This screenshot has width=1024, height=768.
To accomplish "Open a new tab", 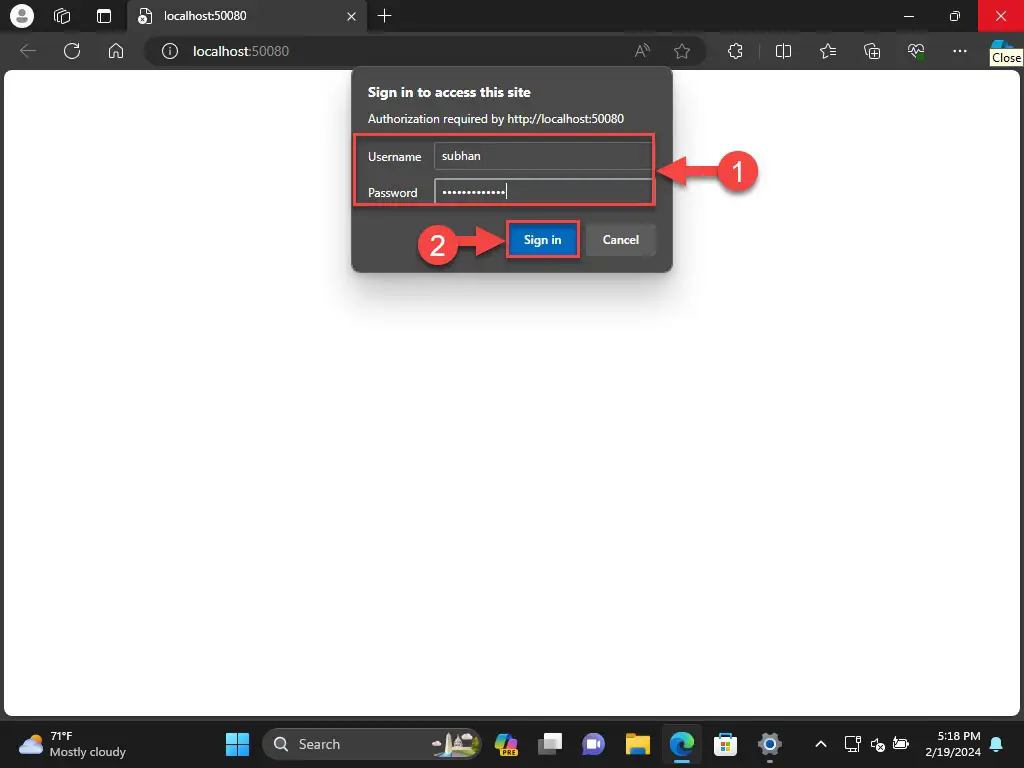I will (385, 16).
